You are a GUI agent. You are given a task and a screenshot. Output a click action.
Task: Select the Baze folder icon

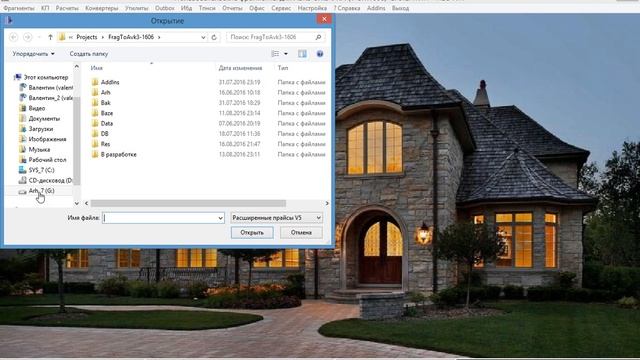95,113
